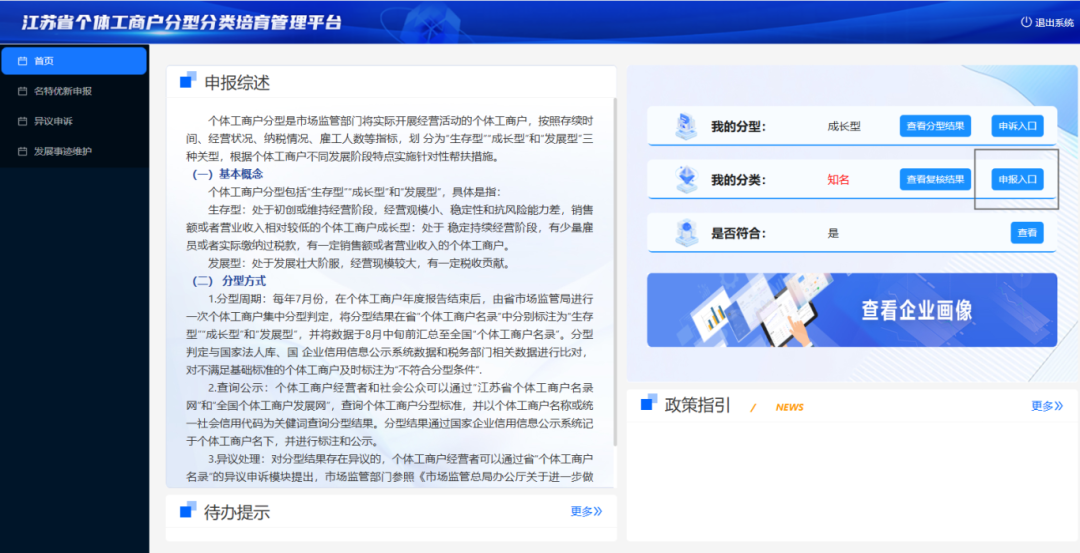Click the blue square icon beside 申报综述
This screenshot has height=553, width=1080.
tap(187, 81)
